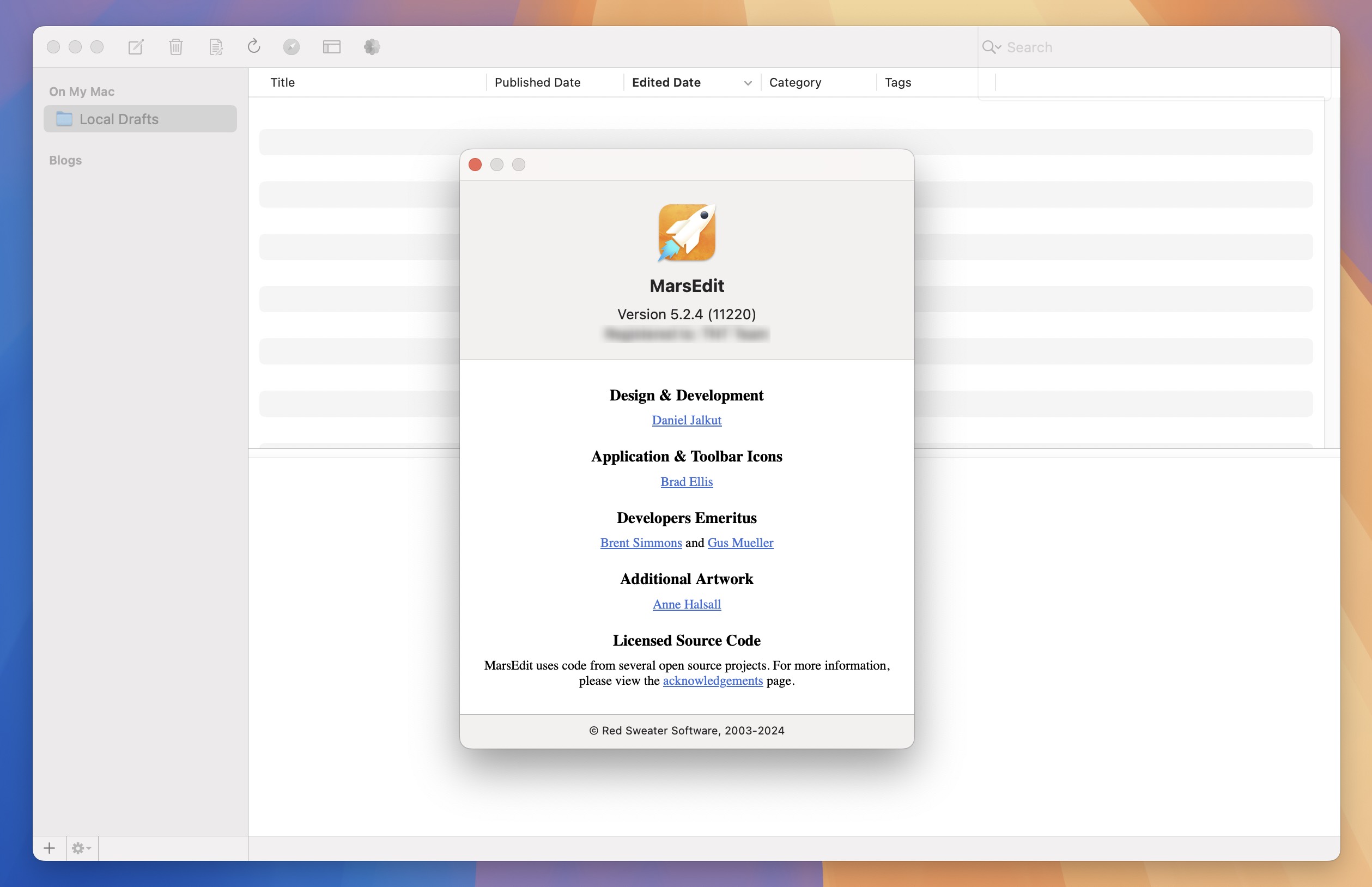Sort by the Title column
This screenshot has height=887, width=1372.
282,82
